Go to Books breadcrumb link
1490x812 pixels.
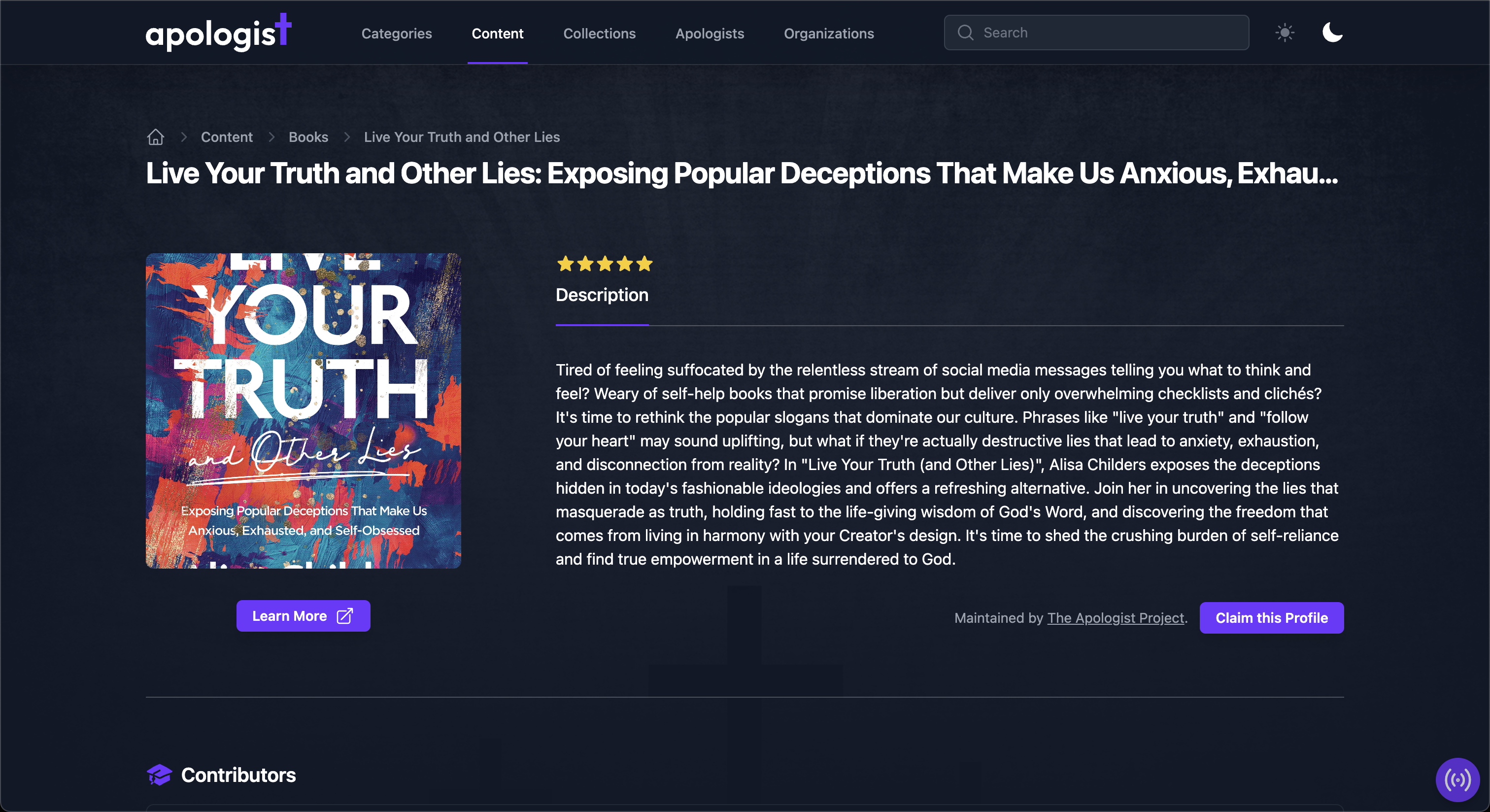pos(308,137)
